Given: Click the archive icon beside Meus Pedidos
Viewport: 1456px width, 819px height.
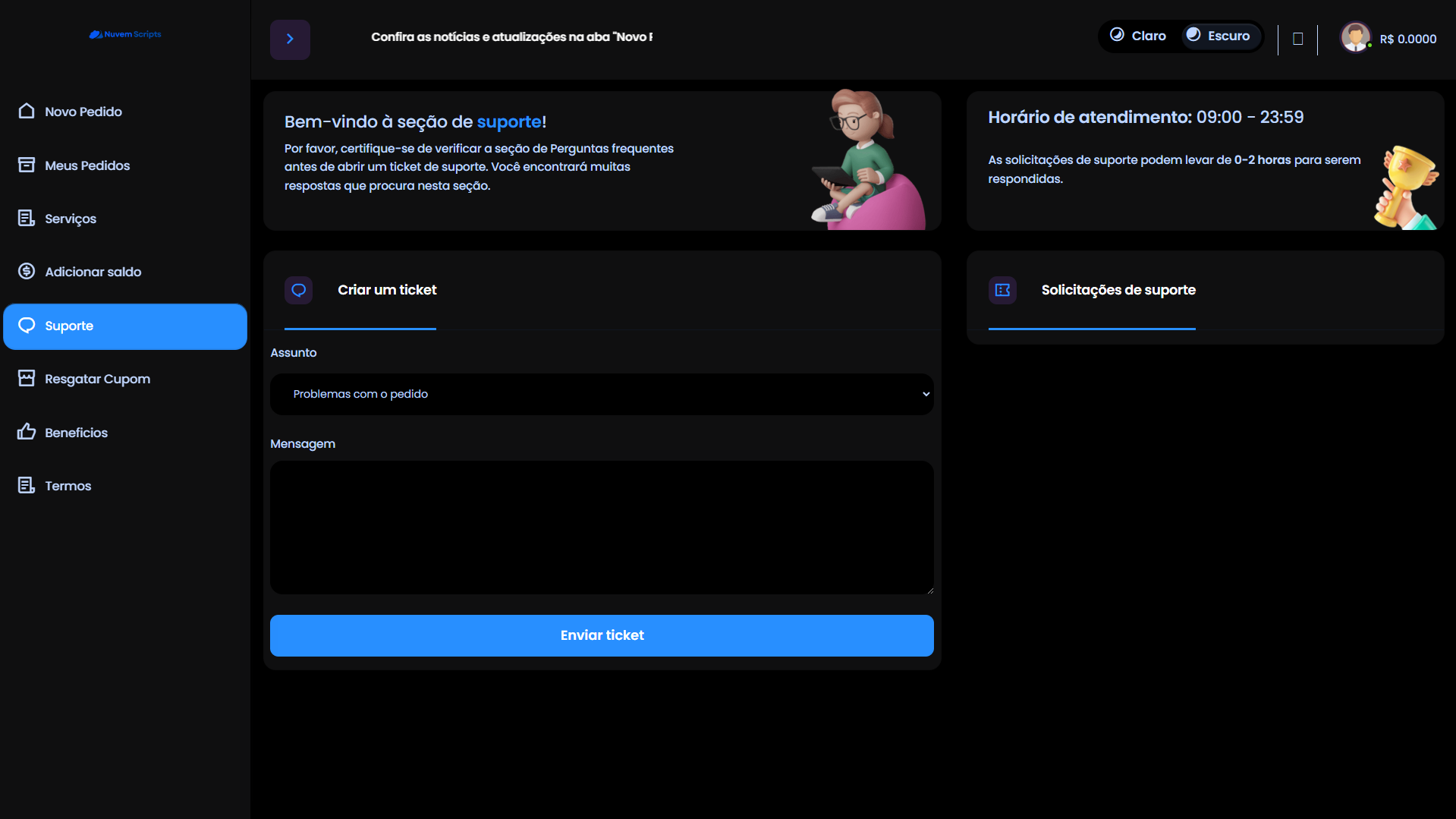Looking at the screenshot, I should [x=27, y=165].
